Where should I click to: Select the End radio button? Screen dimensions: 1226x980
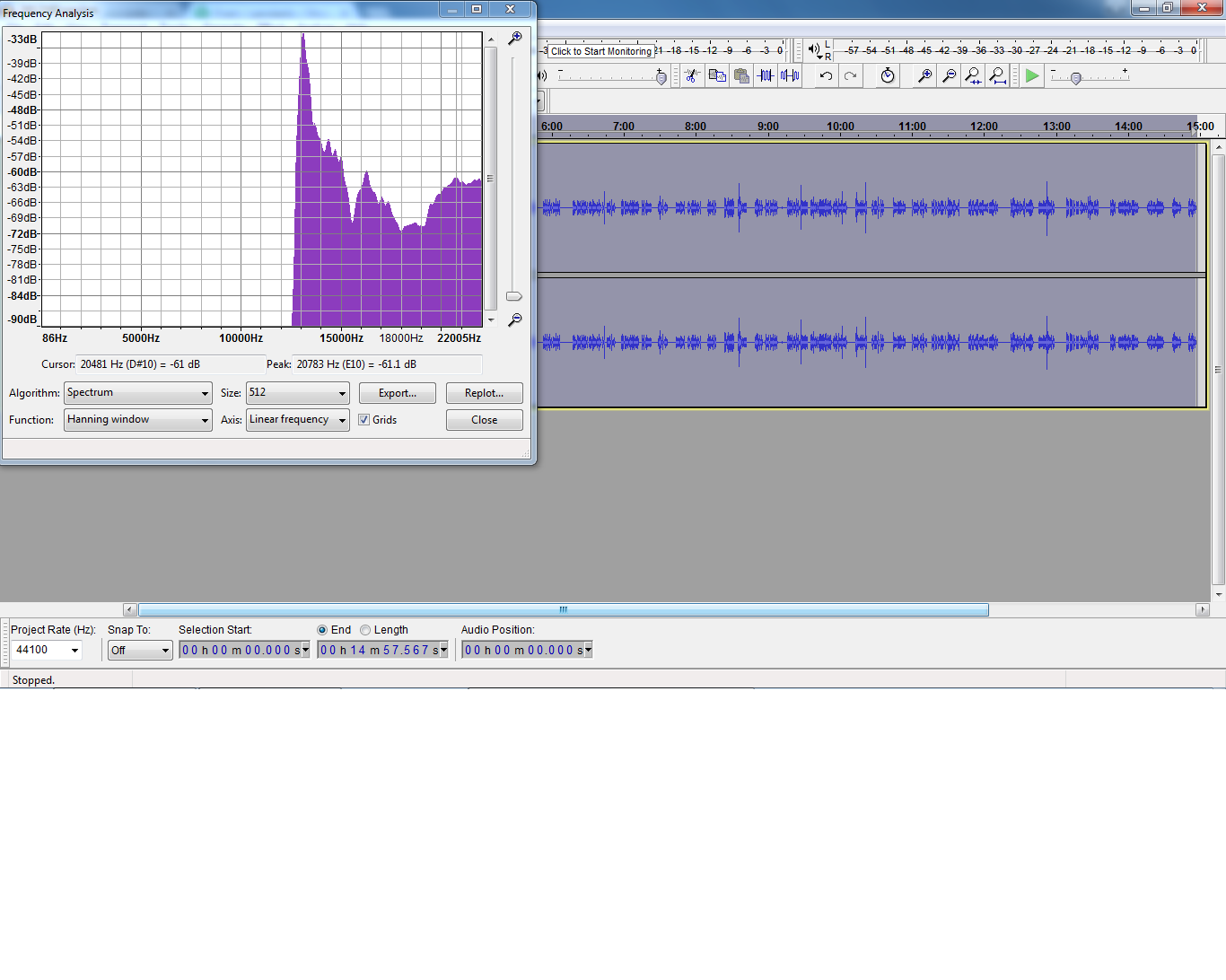(x=322, y=630)
